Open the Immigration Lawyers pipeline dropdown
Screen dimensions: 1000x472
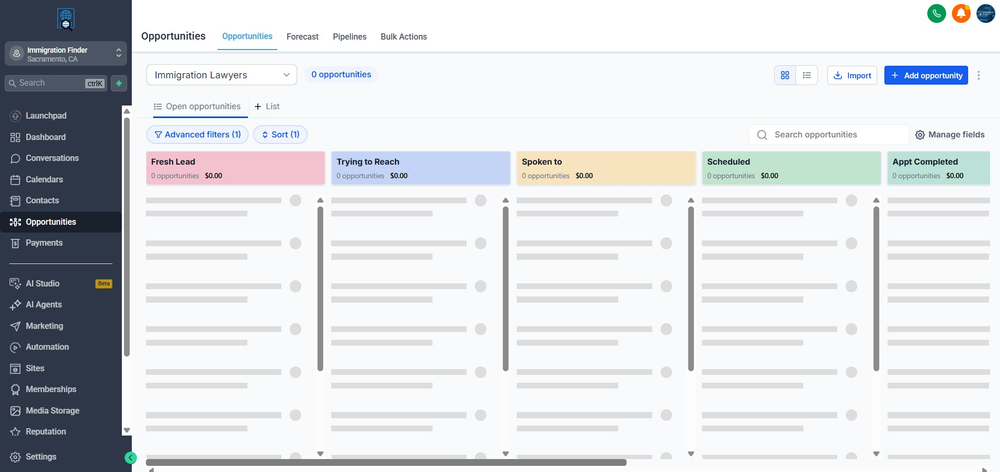[x=221, y=75]
